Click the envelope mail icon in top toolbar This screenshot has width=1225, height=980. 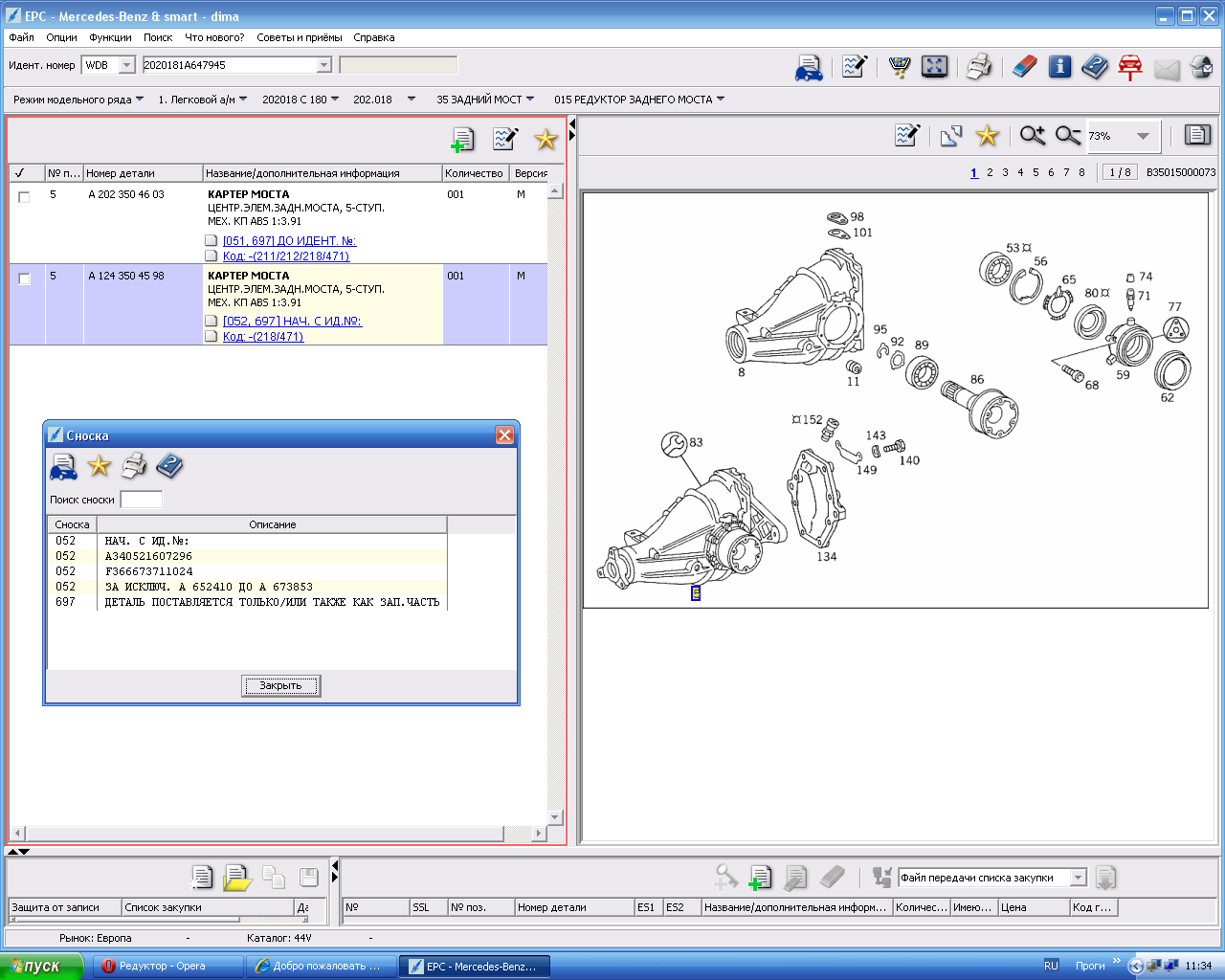tap(1167, 69)
